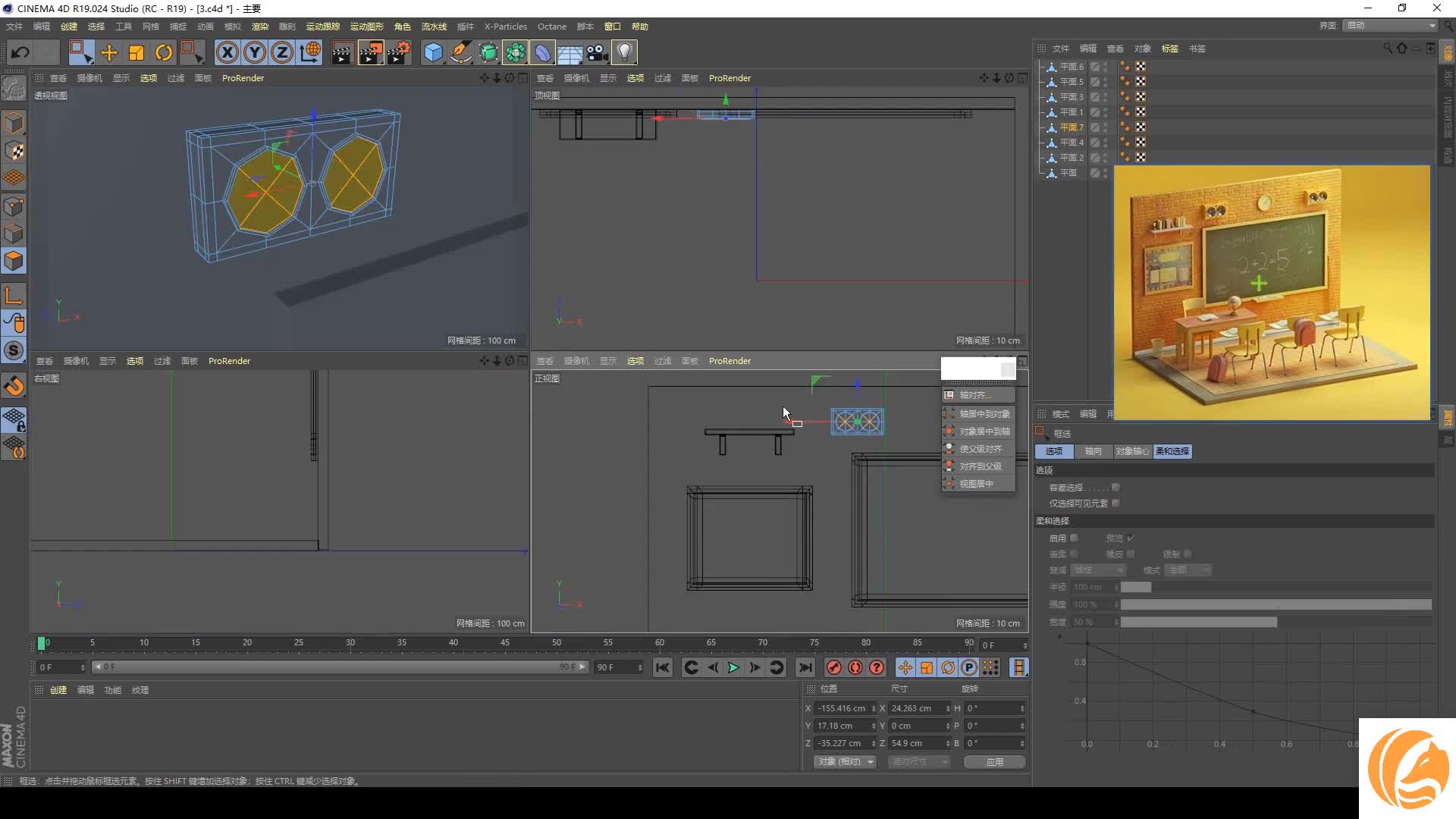Open the 界面 layout dropdown
Screen dimensions: 1456x819
[1391, 25]
